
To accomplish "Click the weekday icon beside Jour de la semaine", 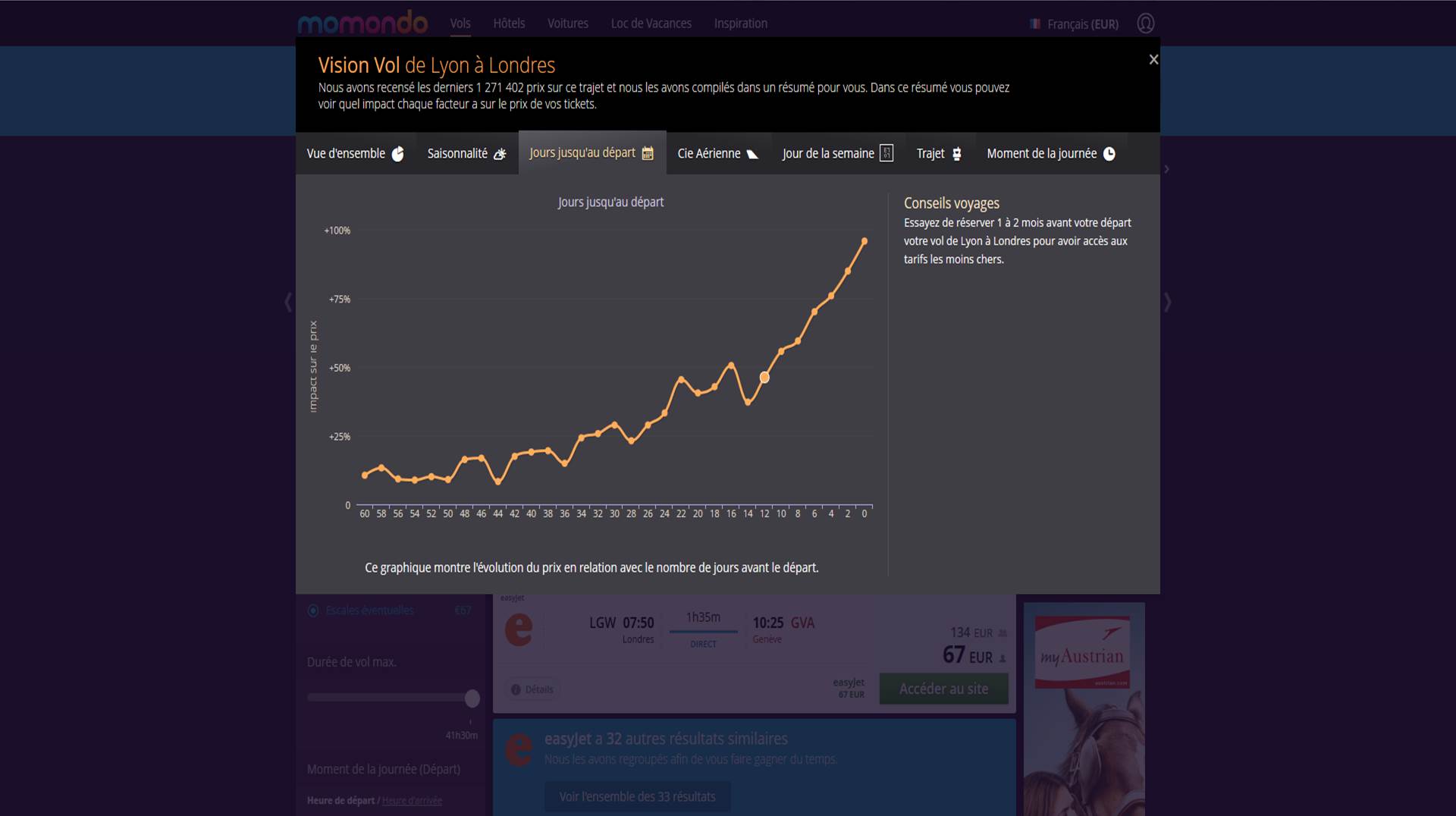I will (886, 153).
